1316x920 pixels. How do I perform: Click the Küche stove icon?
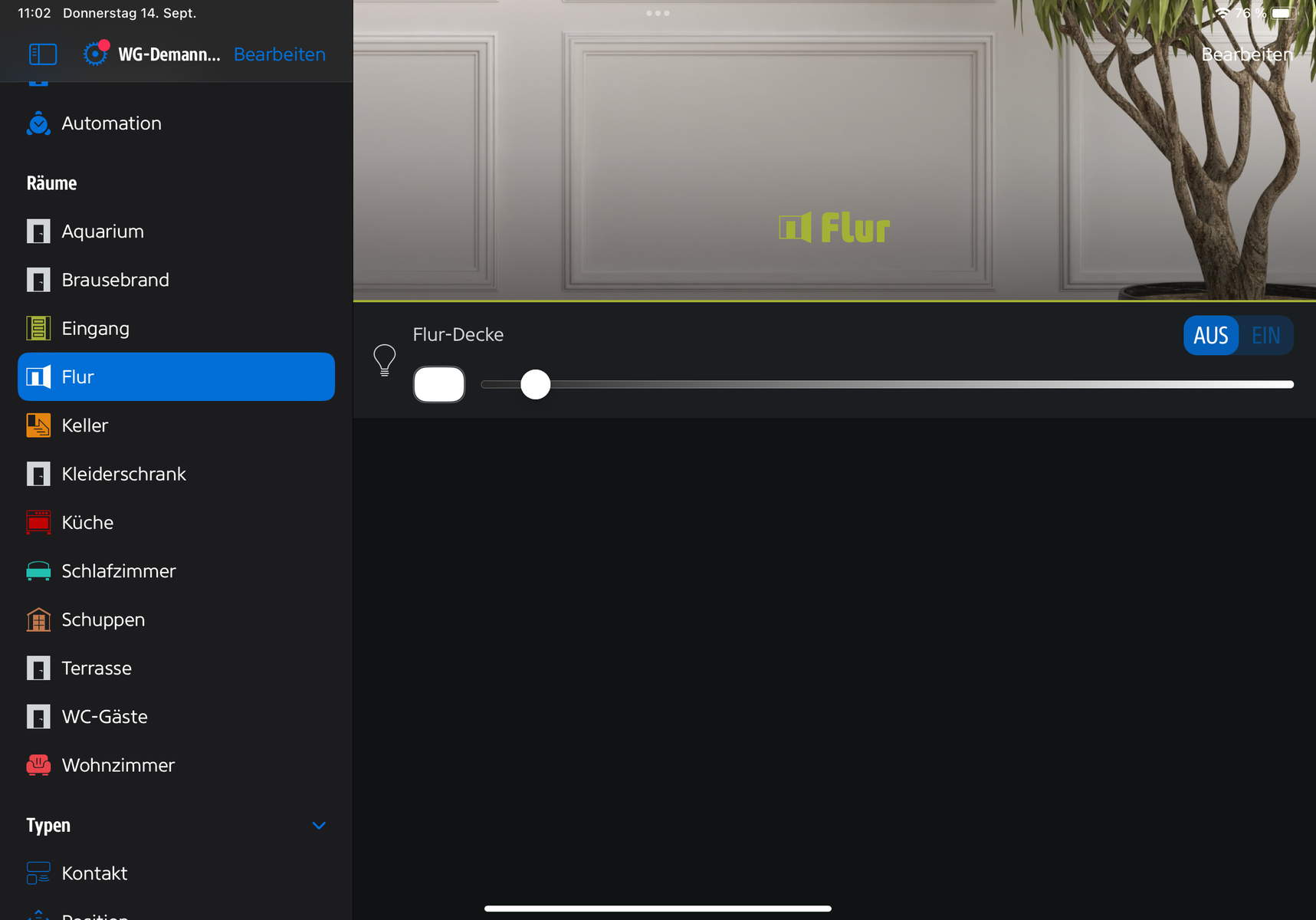tap(38, 523)
